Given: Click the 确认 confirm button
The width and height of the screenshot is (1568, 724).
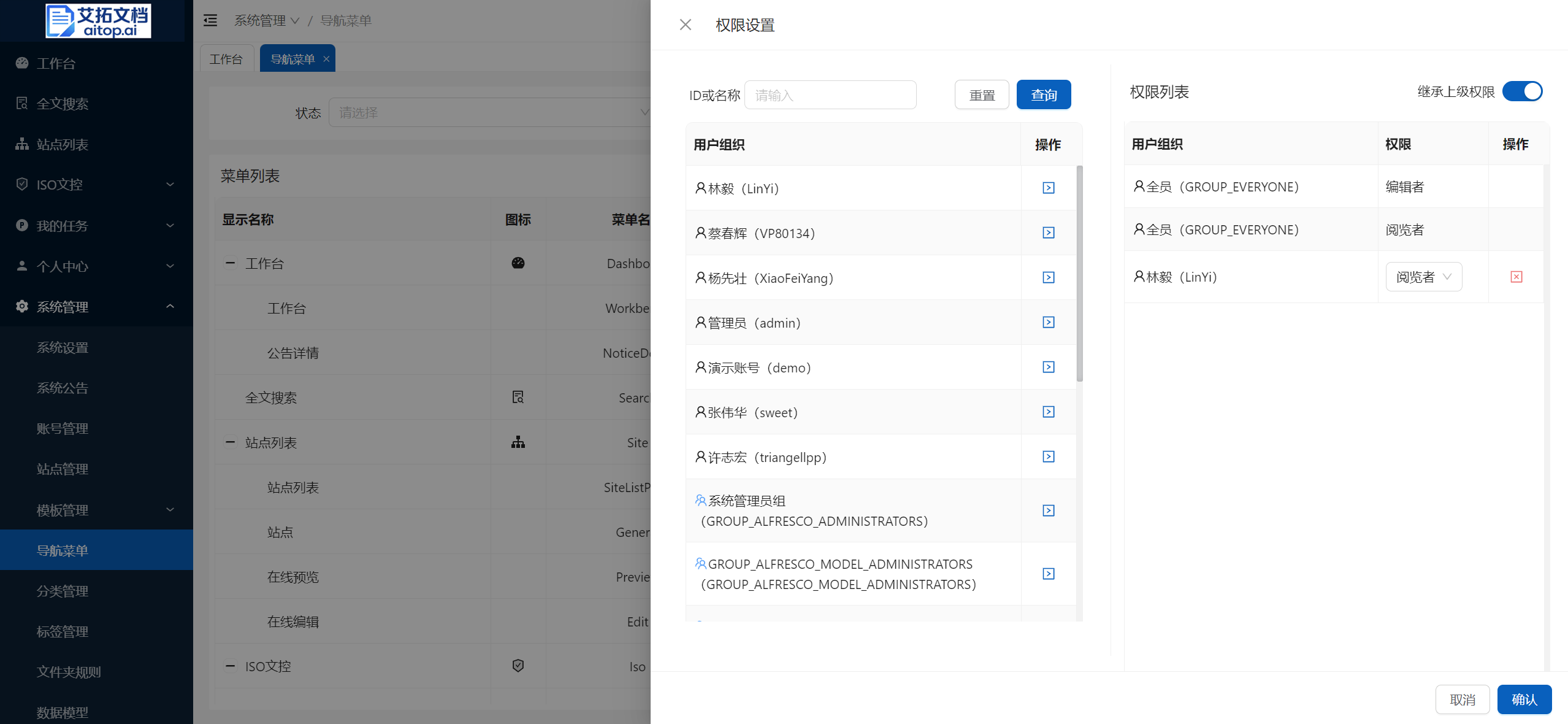Looking at the screenshot, I should point(1524,699).
